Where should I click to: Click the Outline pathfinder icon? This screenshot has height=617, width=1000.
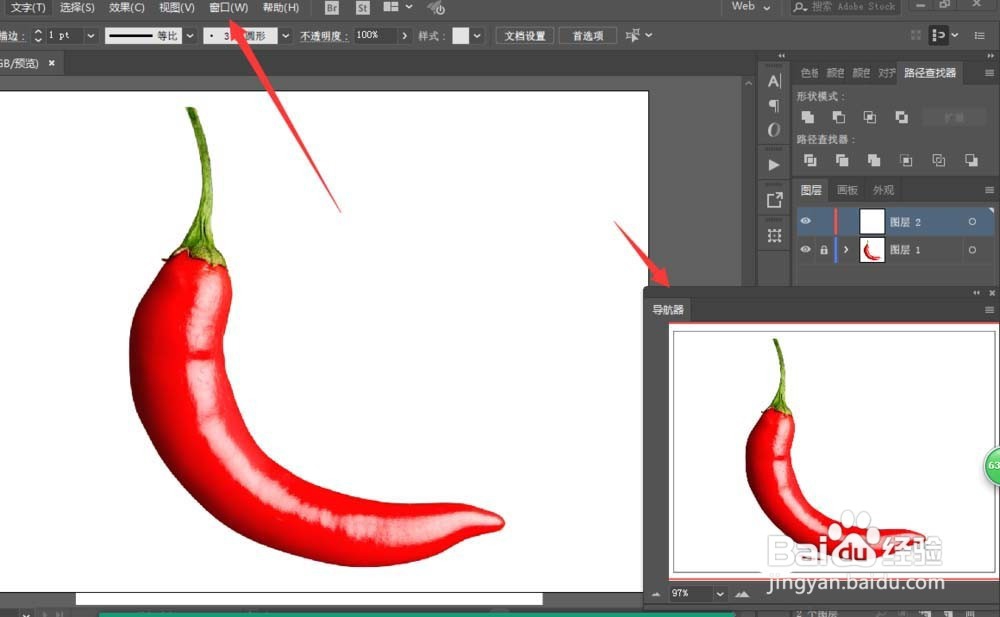tap(938, 160)
